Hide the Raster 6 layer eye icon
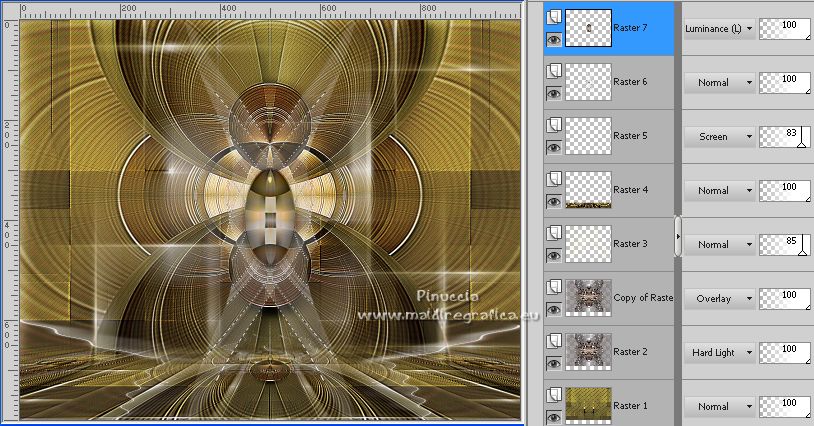The height and width of the screenshot is (426, 814). tap(554, 93)
